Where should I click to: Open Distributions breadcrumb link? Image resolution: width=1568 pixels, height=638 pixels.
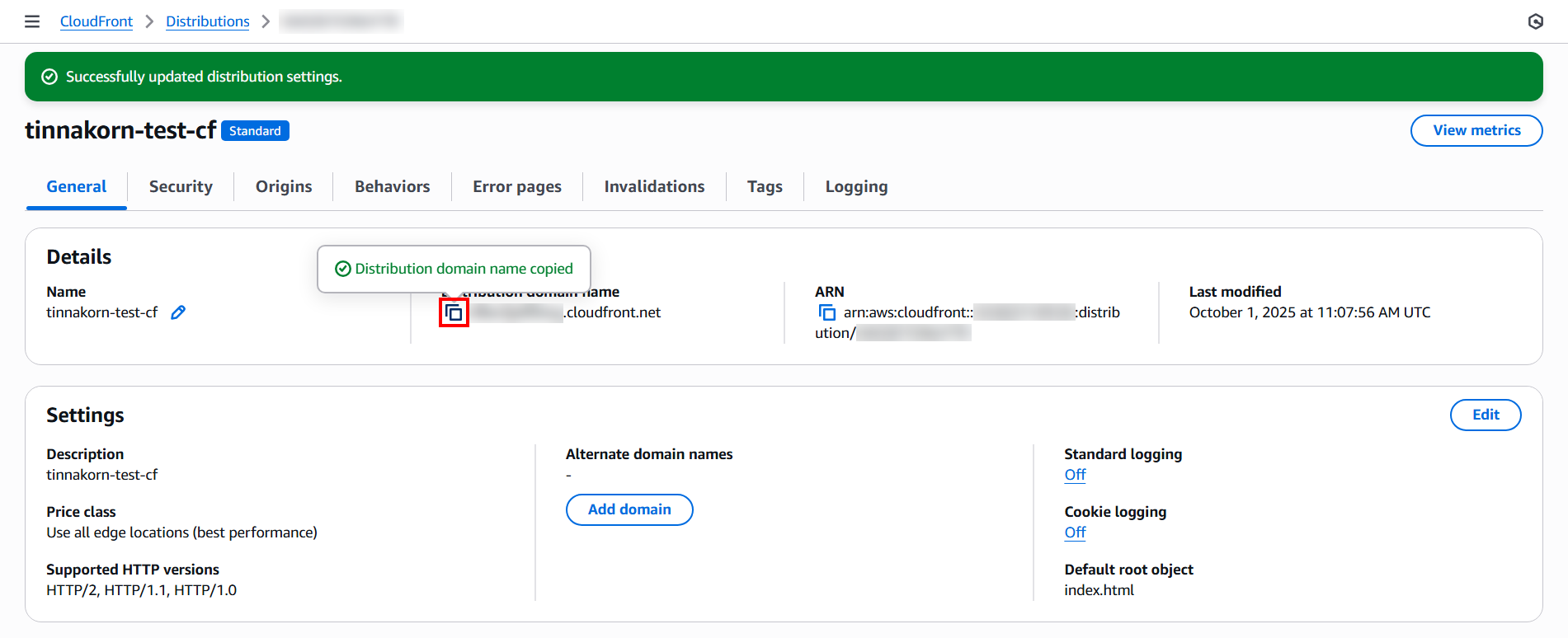[x=207, y=21]
